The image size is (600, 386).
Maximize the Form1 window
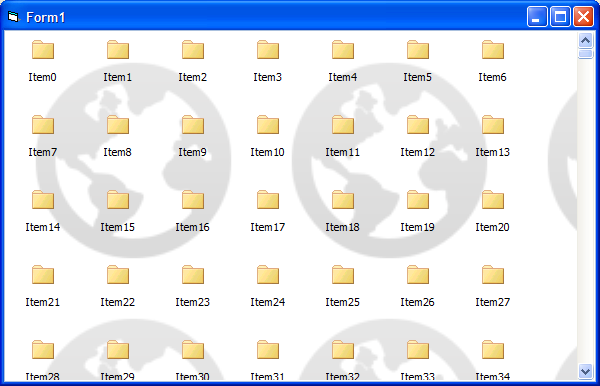coord(560,17)
